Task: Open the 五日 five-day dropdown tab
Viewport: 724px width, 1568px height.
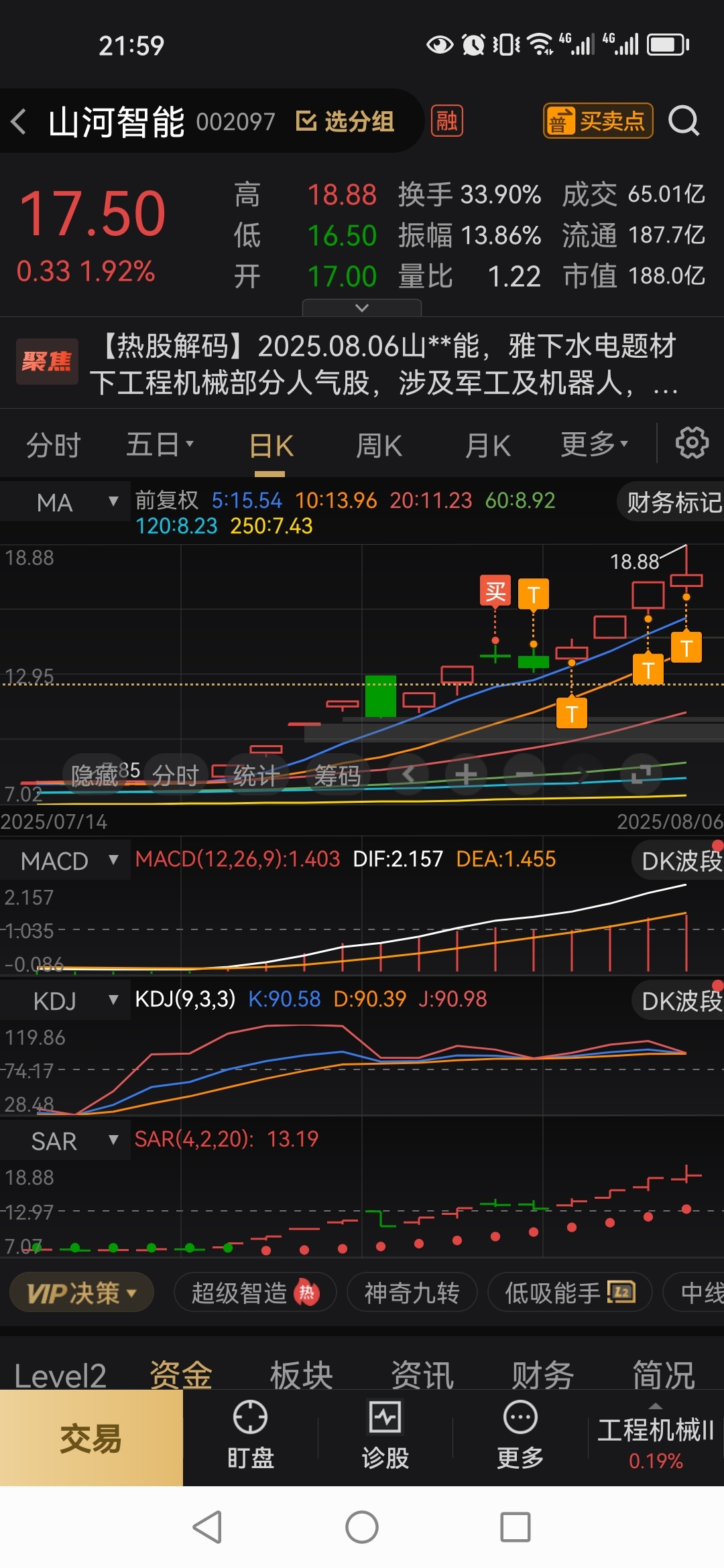Action: pos(160,445)
